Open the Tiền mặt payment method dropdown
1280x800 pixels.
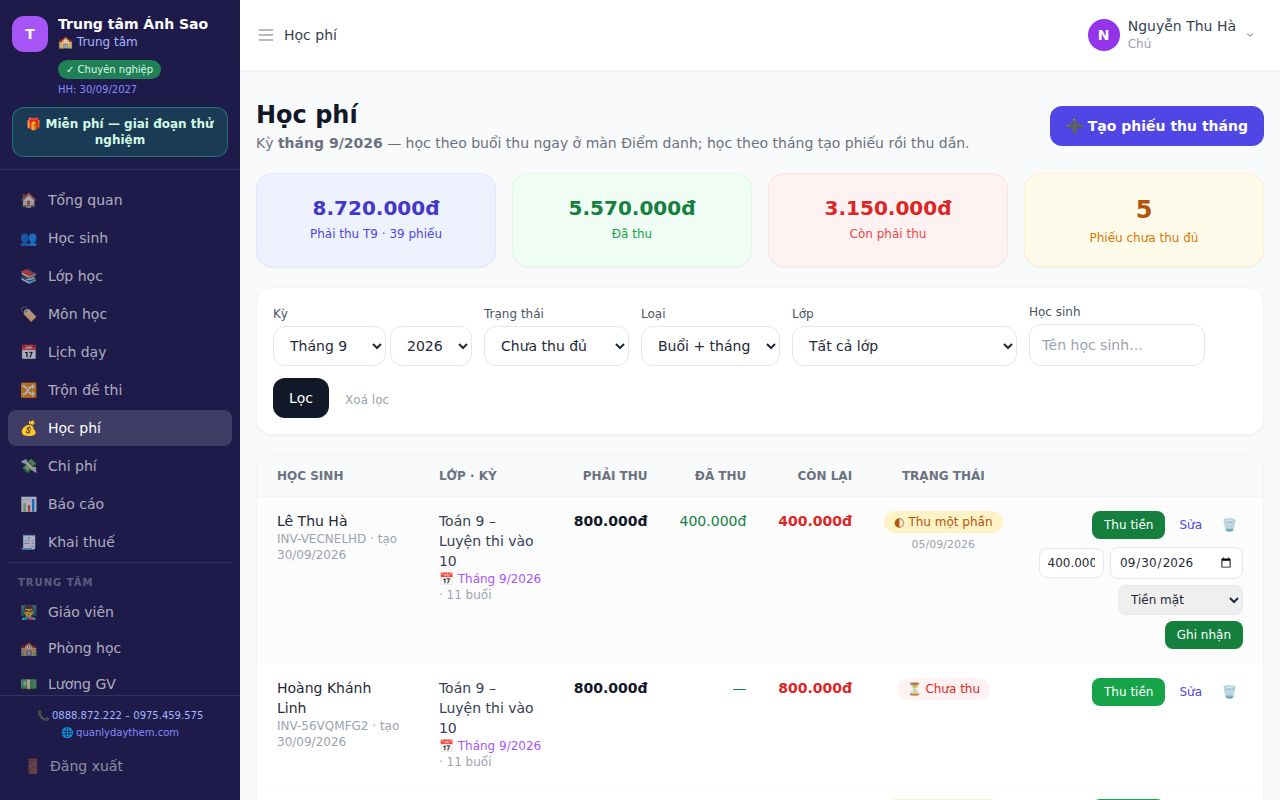pos(1180,600)
